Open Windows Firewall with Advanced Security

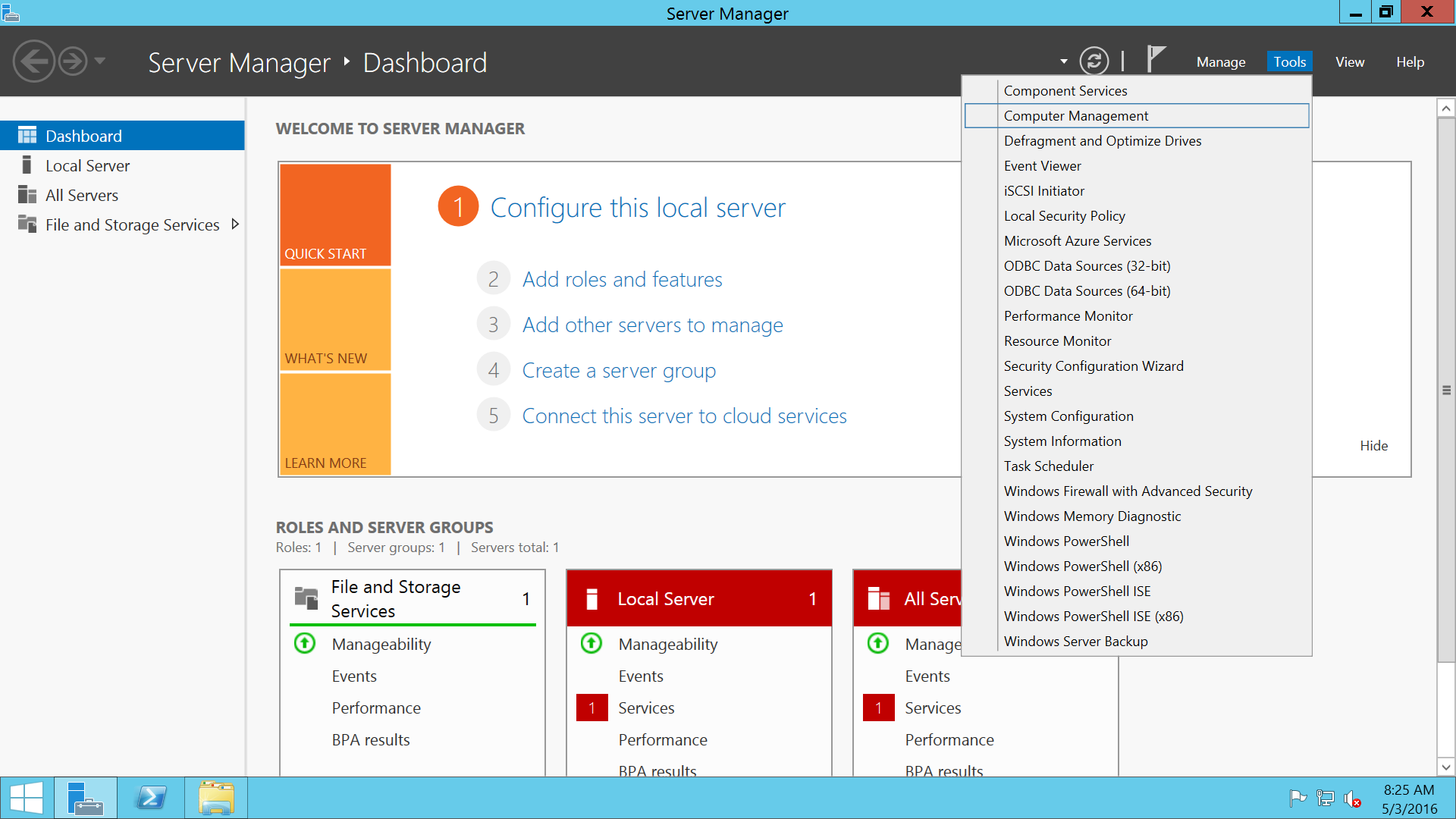pyautogui.click(x=1137, y=491)
